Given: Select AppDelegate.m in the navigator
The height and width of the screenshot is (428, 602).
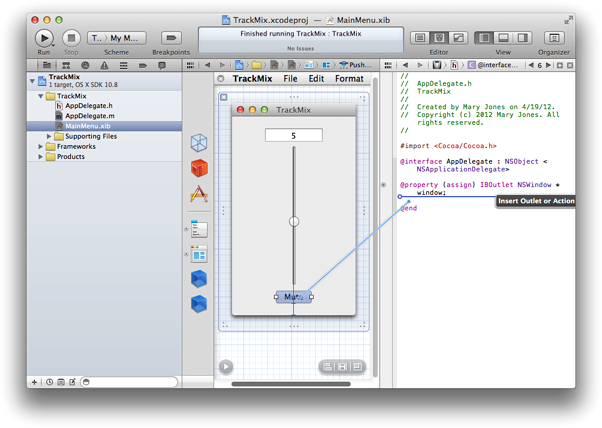Looking at the screenshot, I should pos(89,116).
